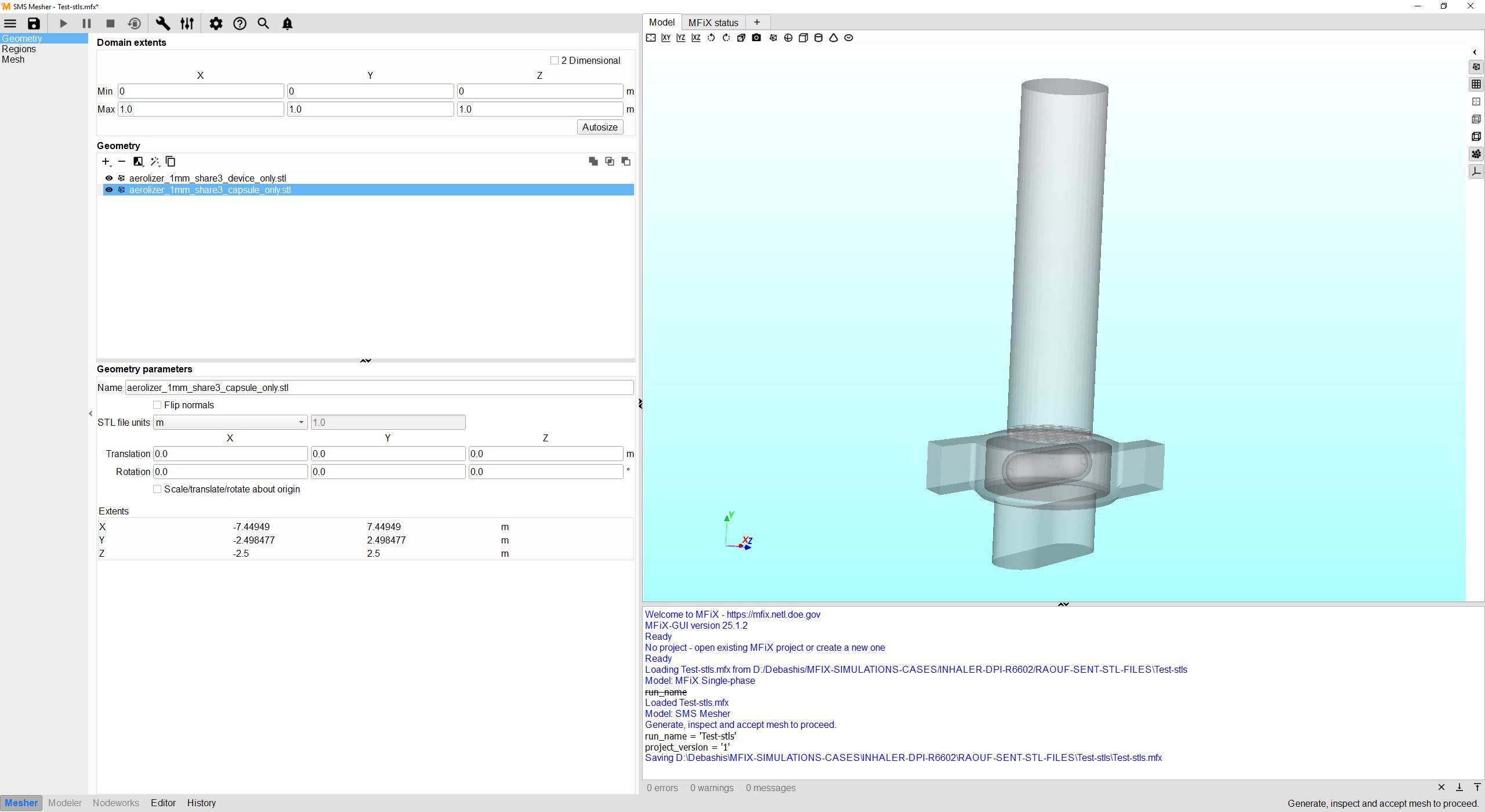The image size is (1485, 812).
Task: Click the camera screenshot icon
Action: (x=756, y=38)
